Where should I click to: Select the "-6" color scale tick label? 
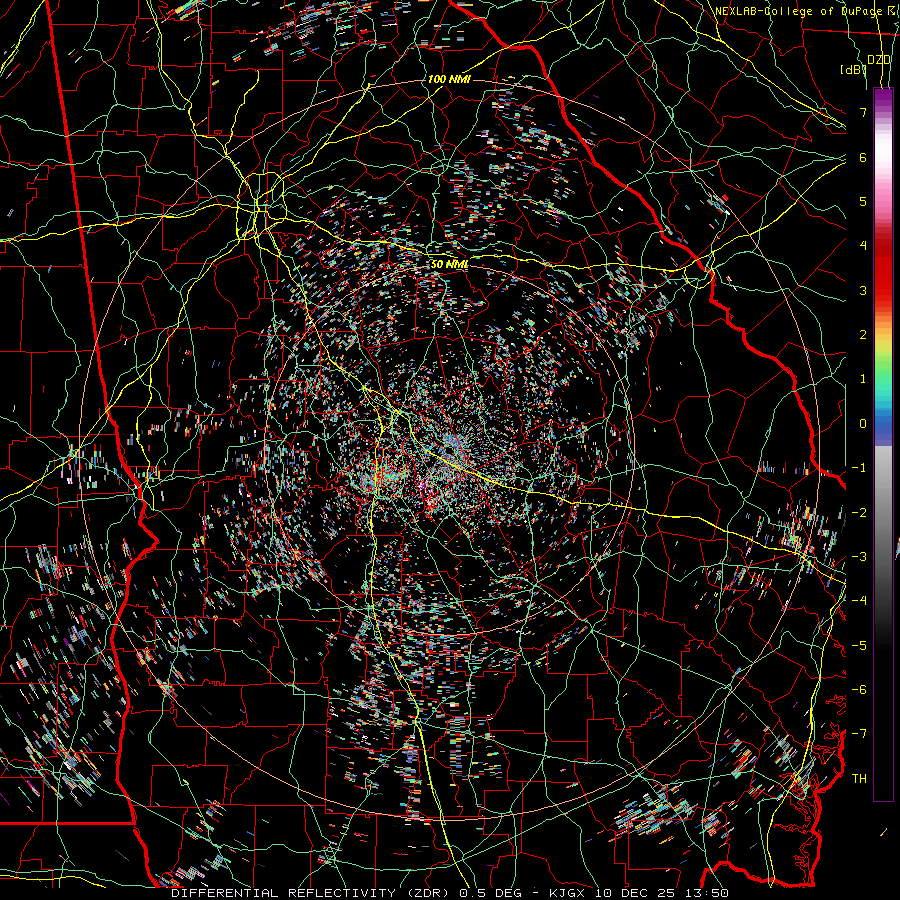[859, 689]
